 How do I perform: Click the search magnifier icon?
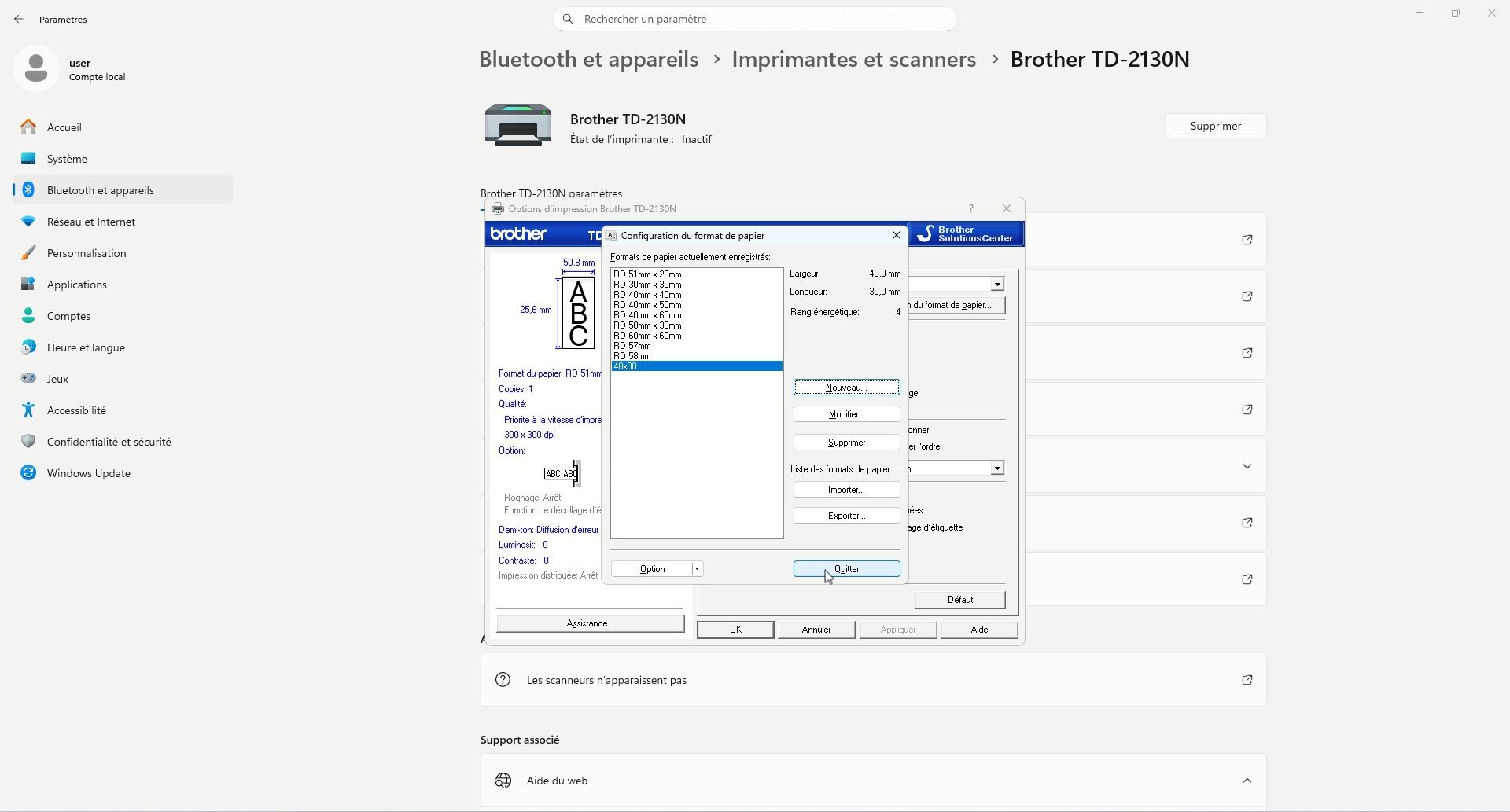point(568,19)
